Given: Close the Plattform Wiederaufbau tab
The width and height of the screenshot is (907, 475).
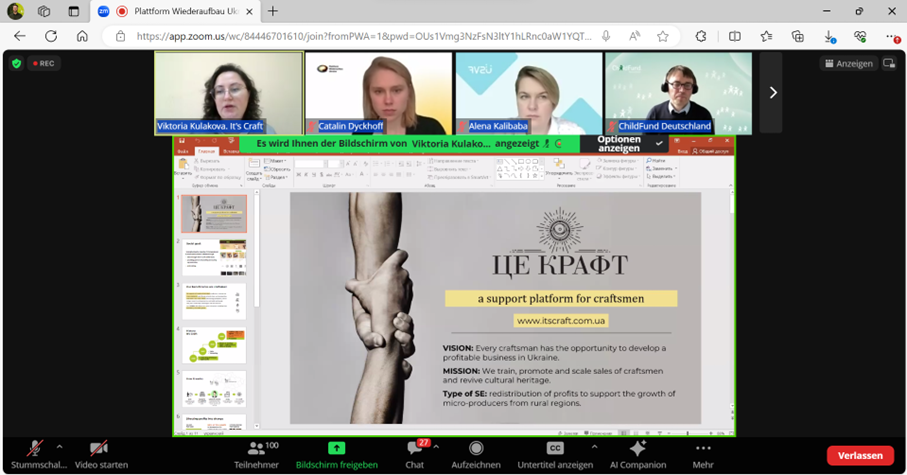Looking at the screenshot, I should click(250, 12).
